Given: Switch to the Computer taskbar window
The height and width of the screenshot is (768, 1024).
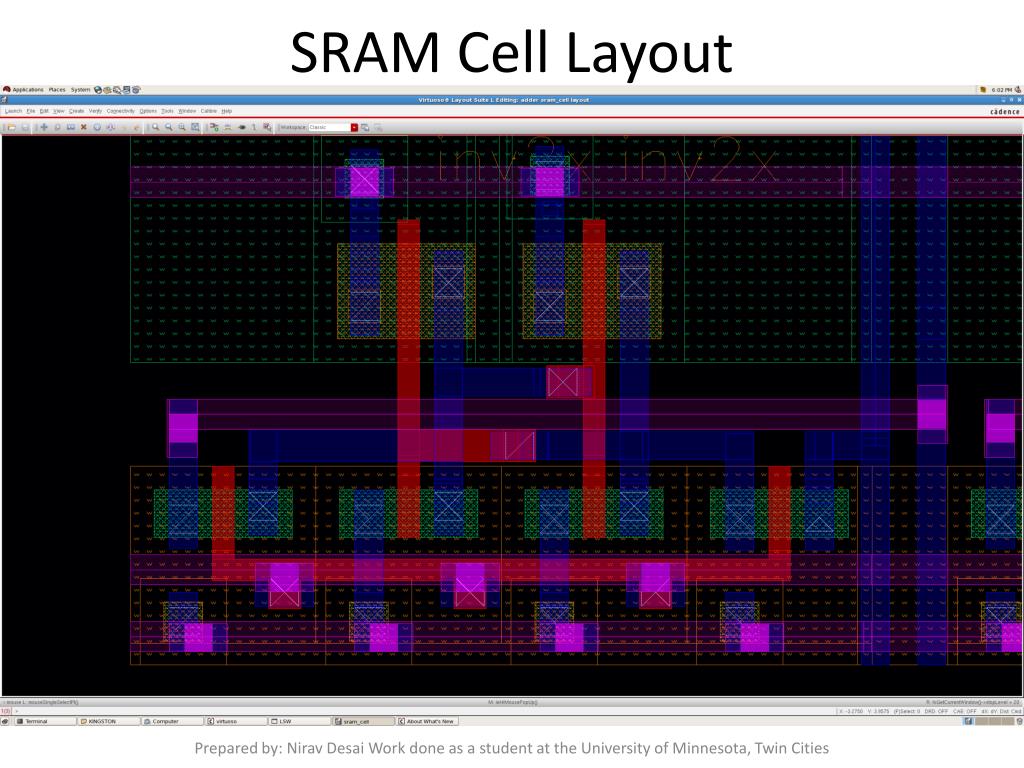Looking at the screenshot, I should tap(172, 721).
